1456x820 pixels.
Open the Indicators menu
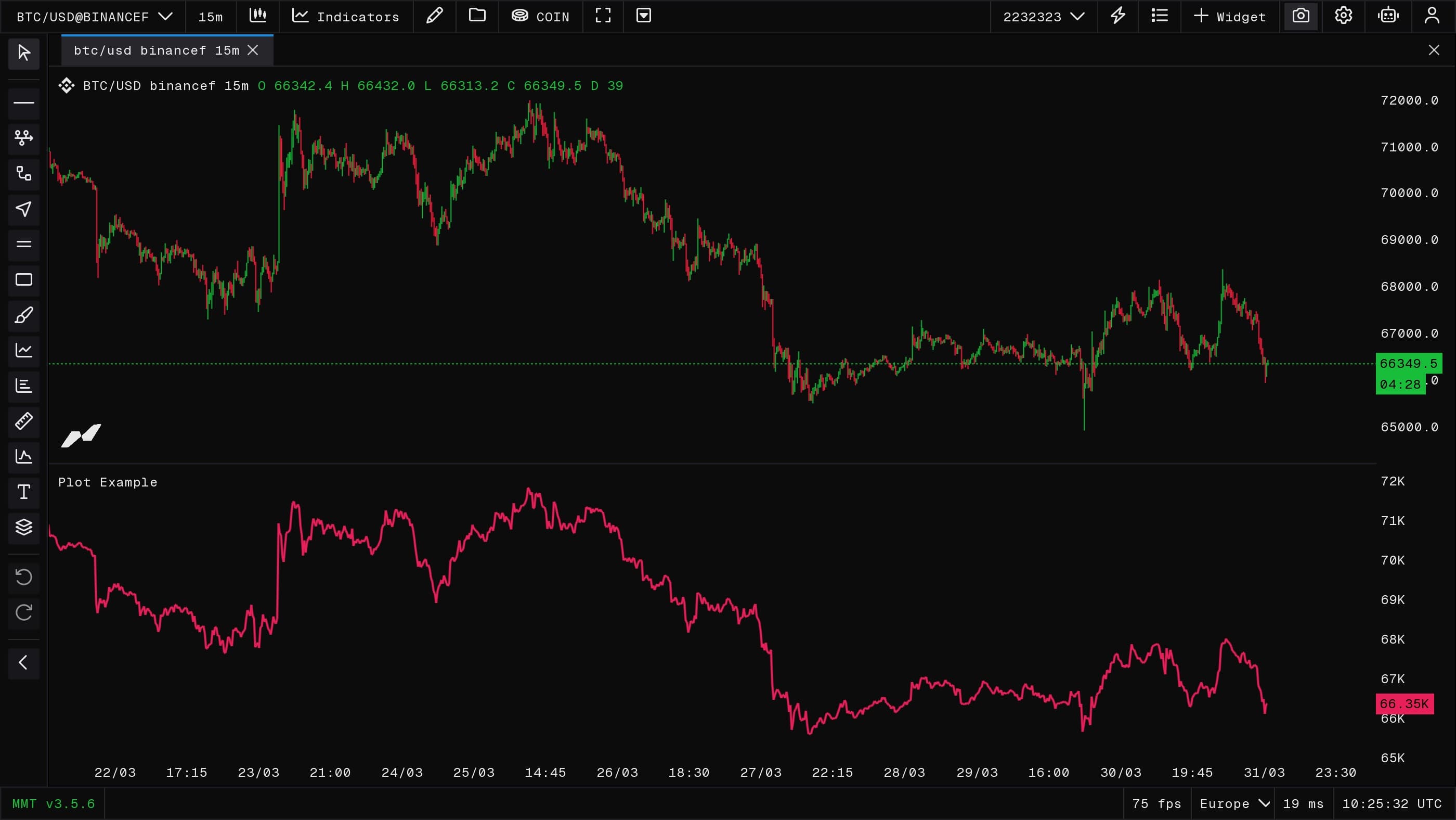345,17
